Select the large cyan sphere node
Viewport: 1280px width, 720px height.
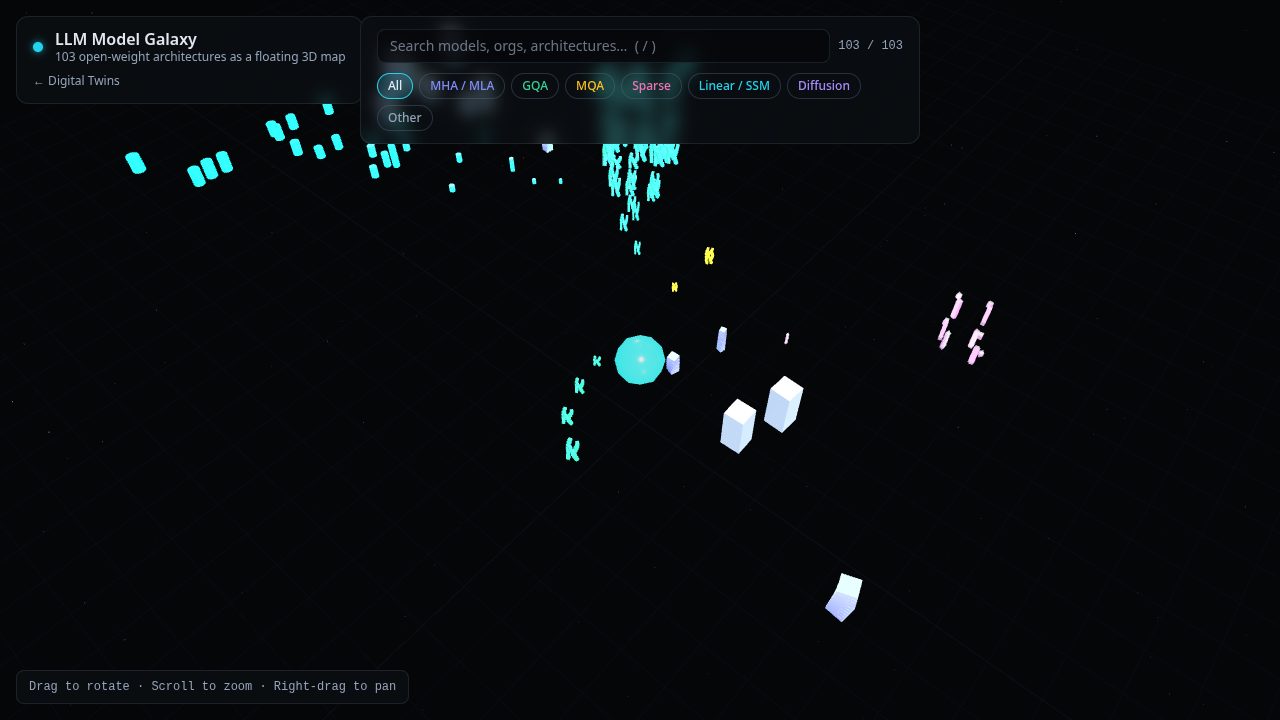[x=640, y=360]
